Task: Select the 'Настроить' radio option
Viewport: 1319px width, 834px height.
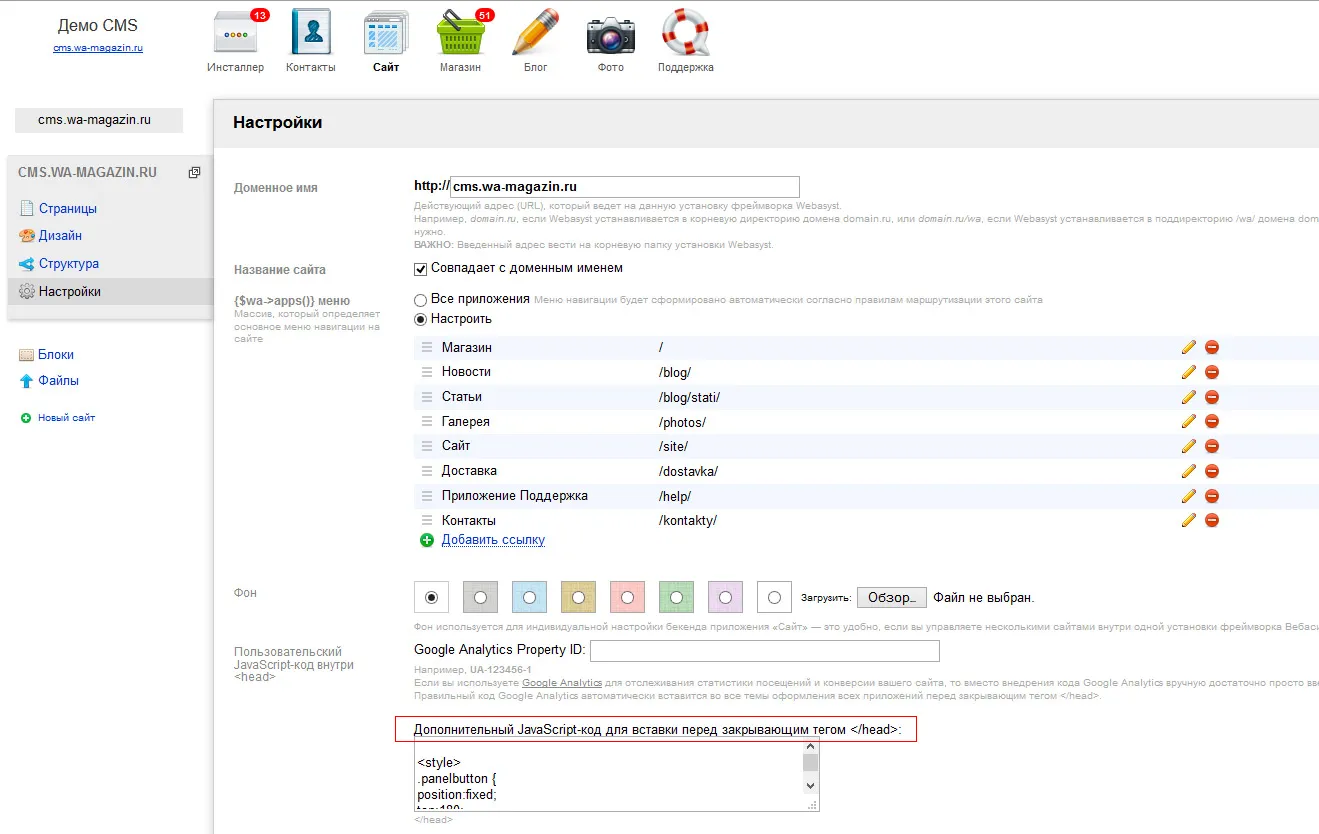Action: pos(421,319)
